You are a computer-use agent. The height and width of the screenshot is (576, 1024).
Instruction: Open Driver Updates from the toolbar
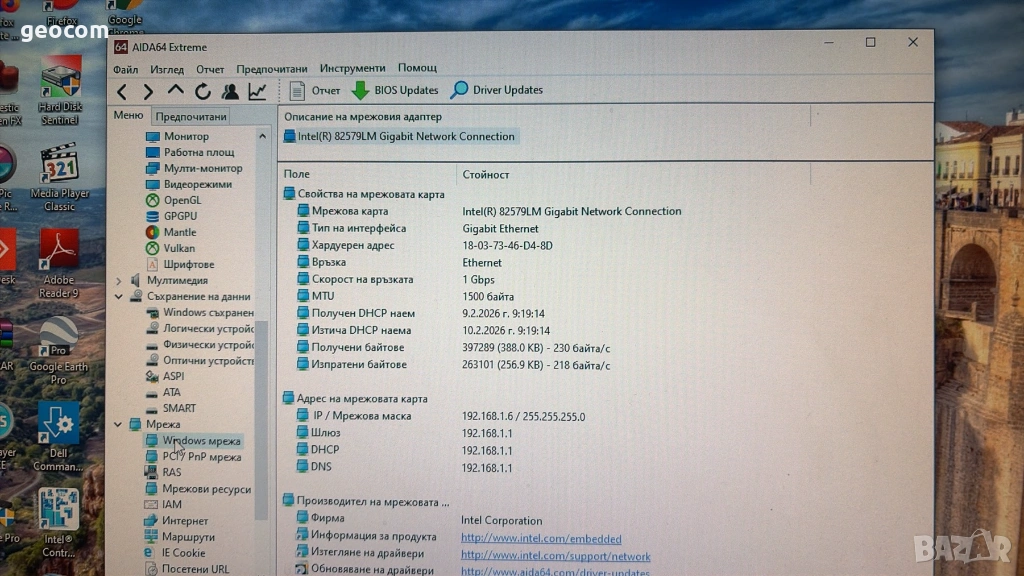point(496,90)
